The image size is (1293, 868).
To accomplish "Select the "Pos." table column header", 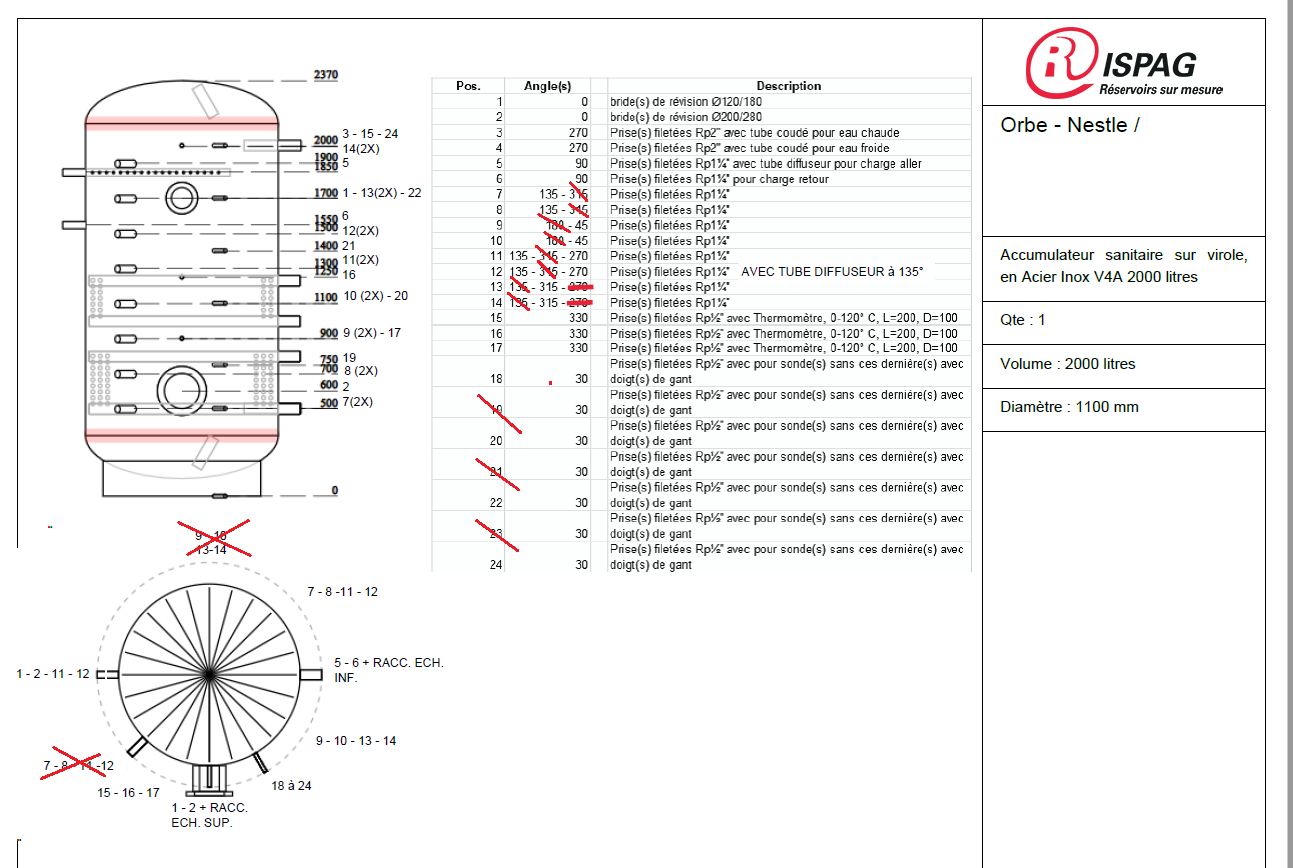I will click(468, 86).
